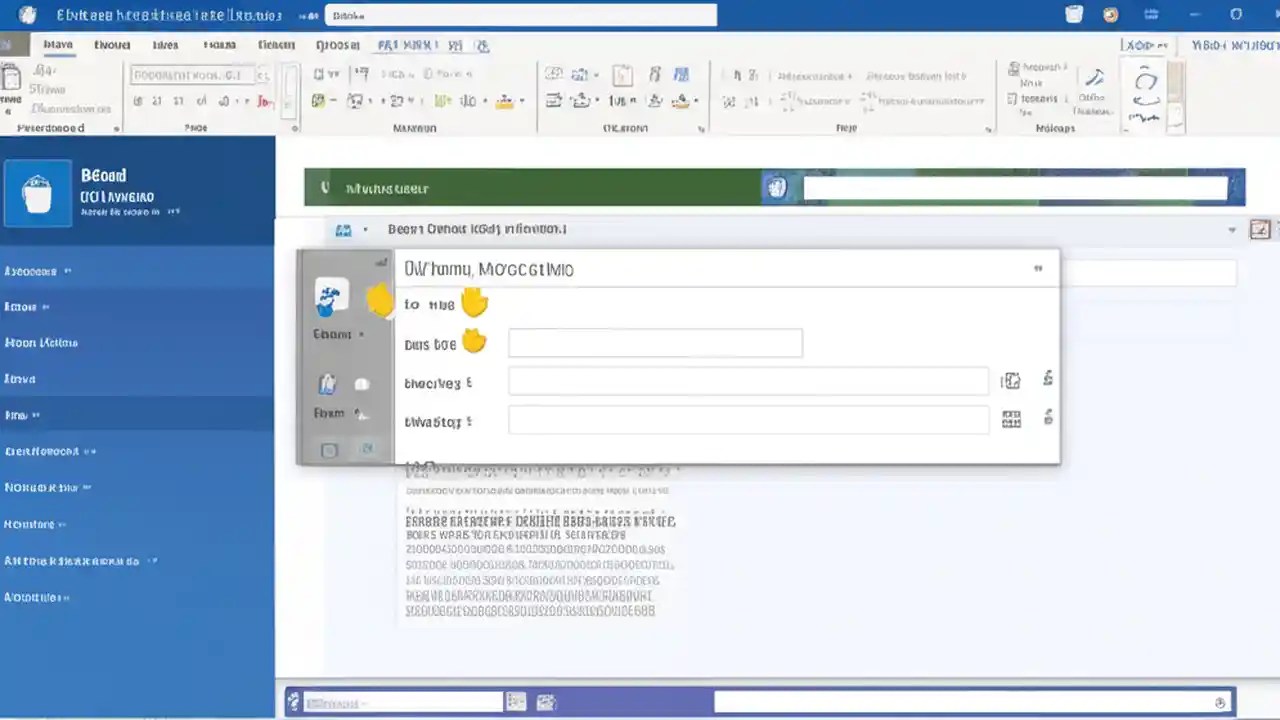Switch to the first ribbon tab
This screenshot has width=1280, height=720.
coord(57,45)
